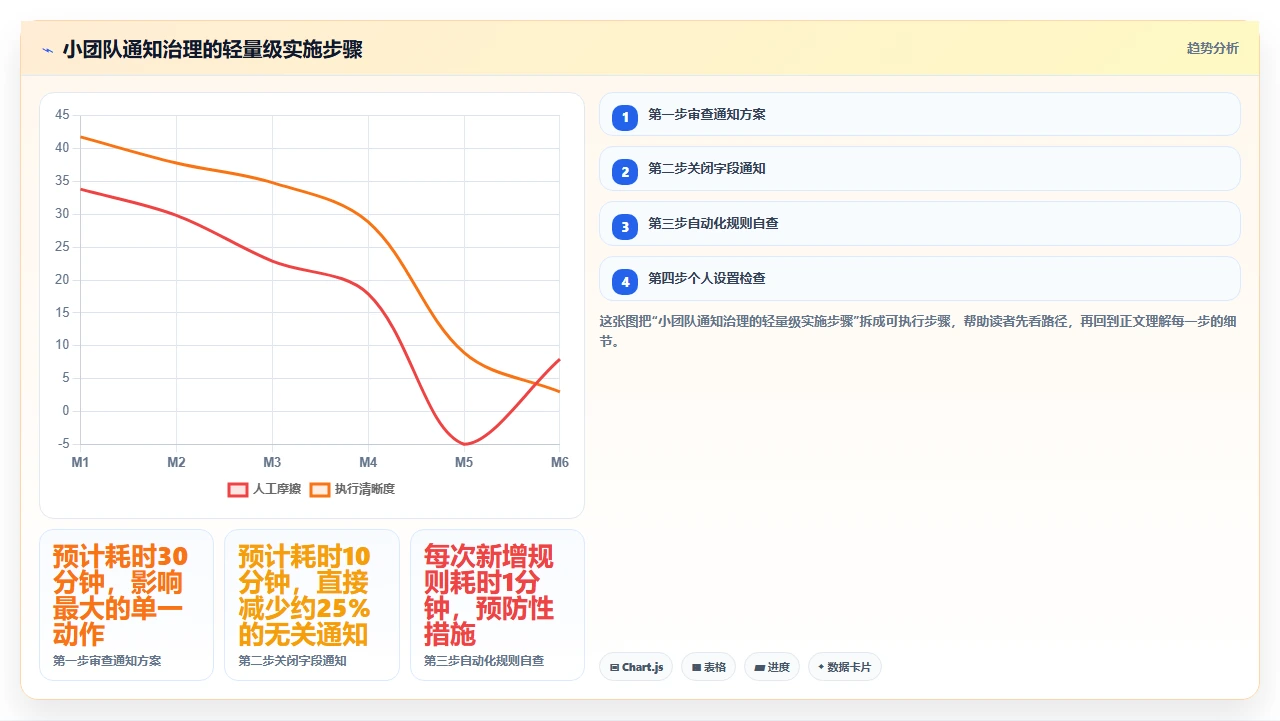Toggle the 人工摩擦 legend swatch
Screen dimensions: 1280x721
tap(238, 489)
